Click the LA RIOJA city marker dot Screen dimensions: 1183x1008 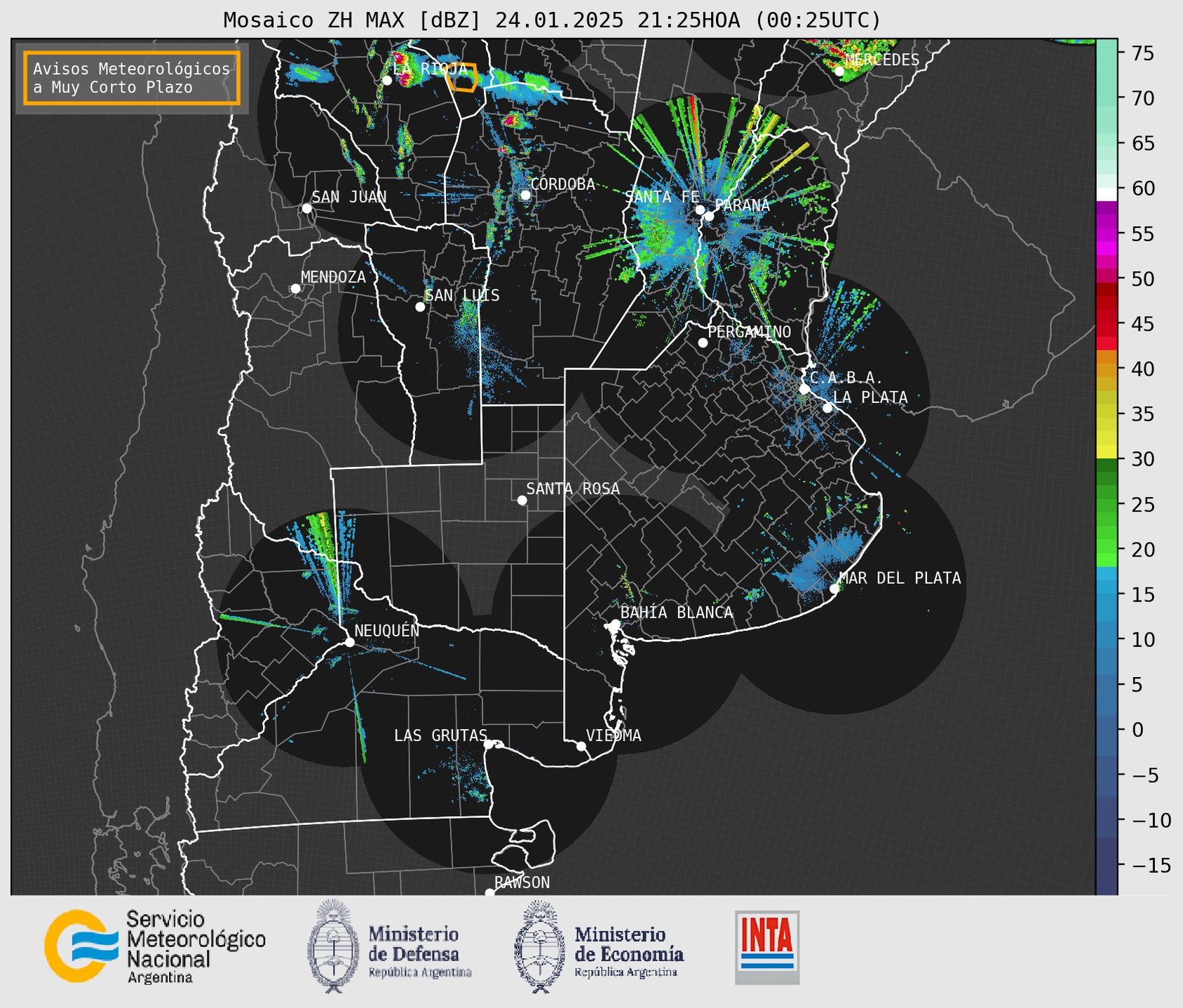pyautogui.click(x=387, y=81)
